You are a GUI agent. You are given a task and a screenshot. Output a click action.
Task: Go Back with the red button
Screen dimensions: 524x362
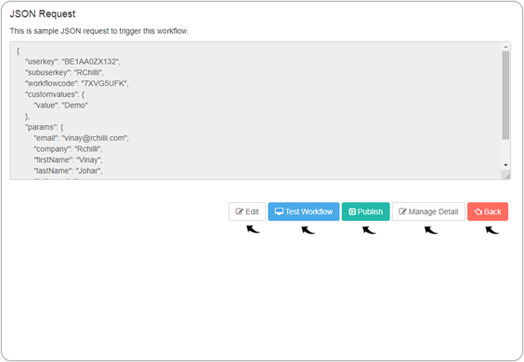[x=488, y=212]
